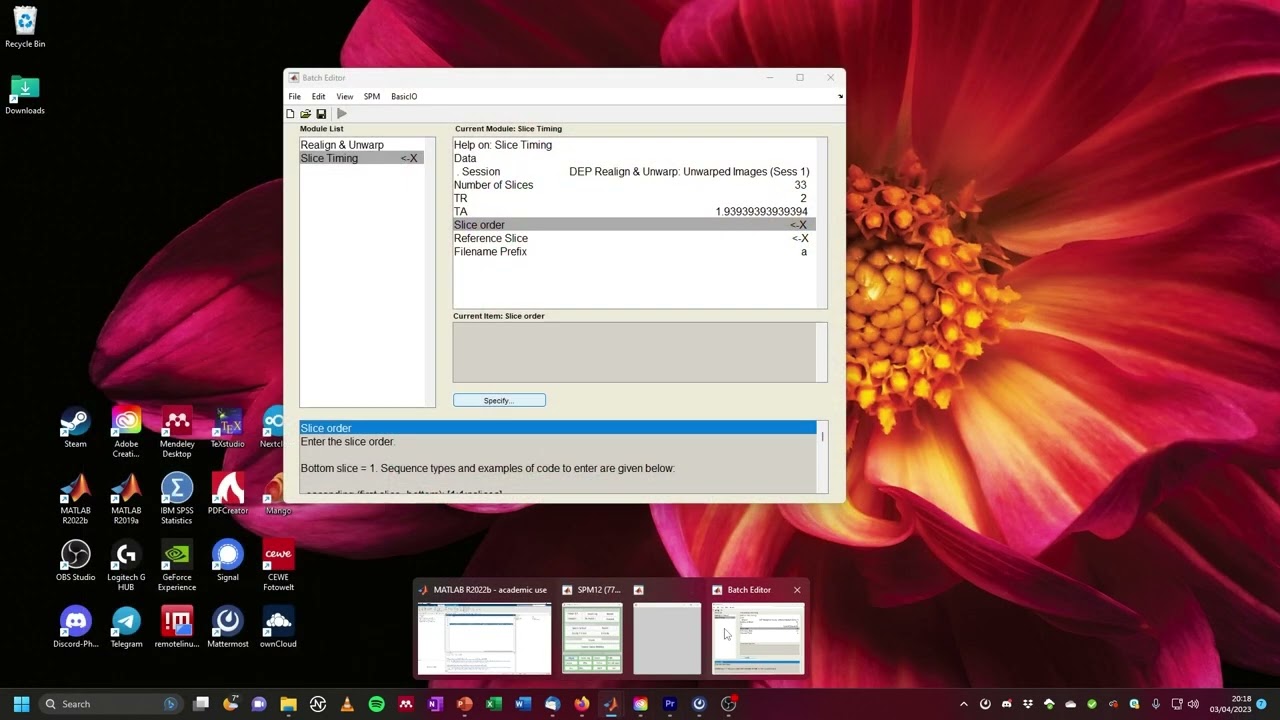The height and width of the screenshot is (720, 1280).
Task: Open TeXstudio desktop shortcut
Action: (x=228, y=428)
